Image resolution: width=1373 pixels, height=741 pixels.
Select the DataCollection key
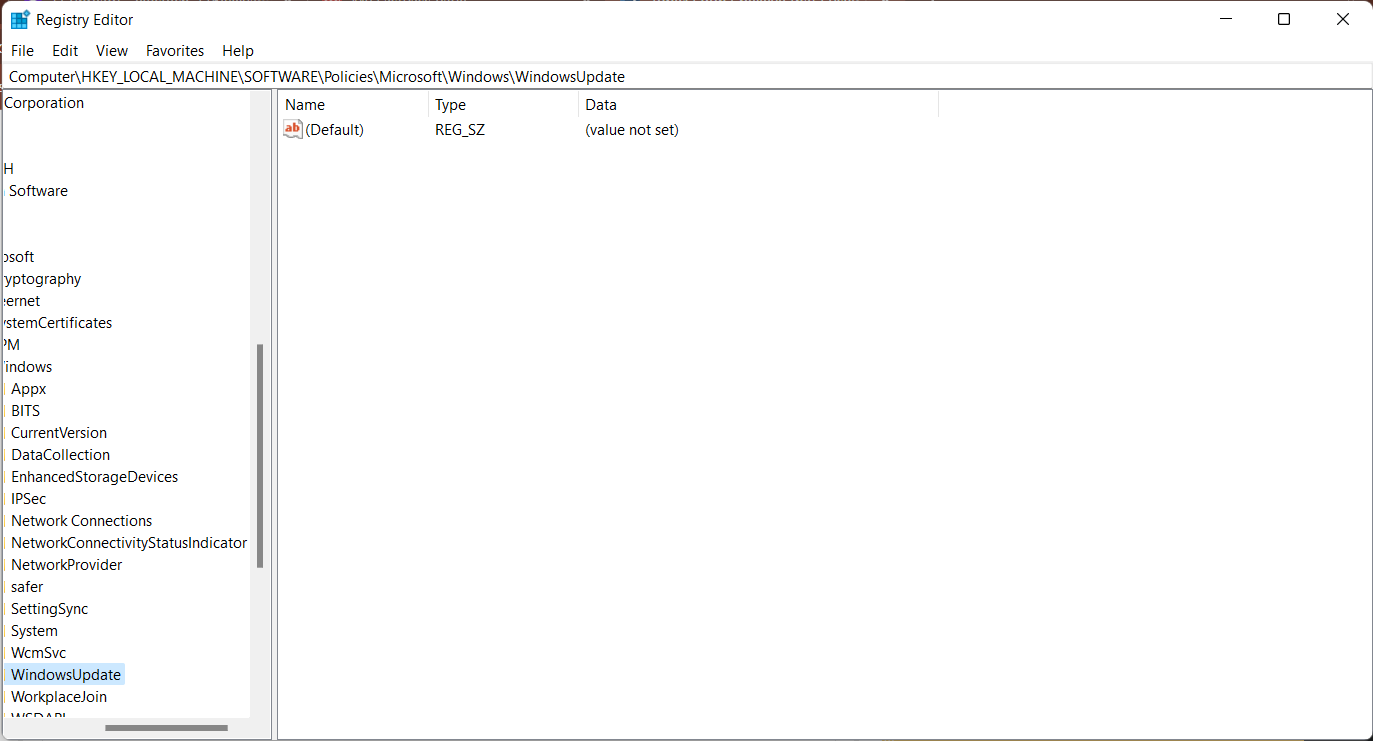(61, 455)
